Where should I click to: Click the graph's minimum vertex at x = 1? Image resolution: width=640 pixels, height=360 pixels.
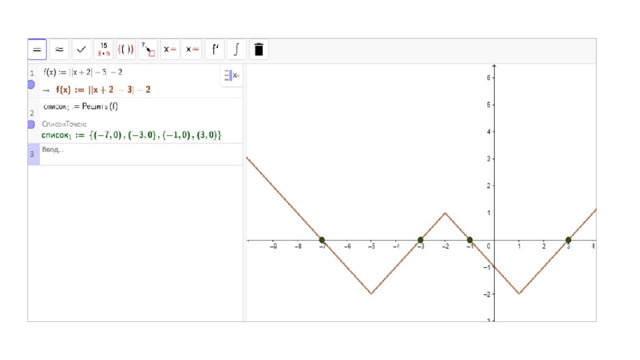pos(519,293)
